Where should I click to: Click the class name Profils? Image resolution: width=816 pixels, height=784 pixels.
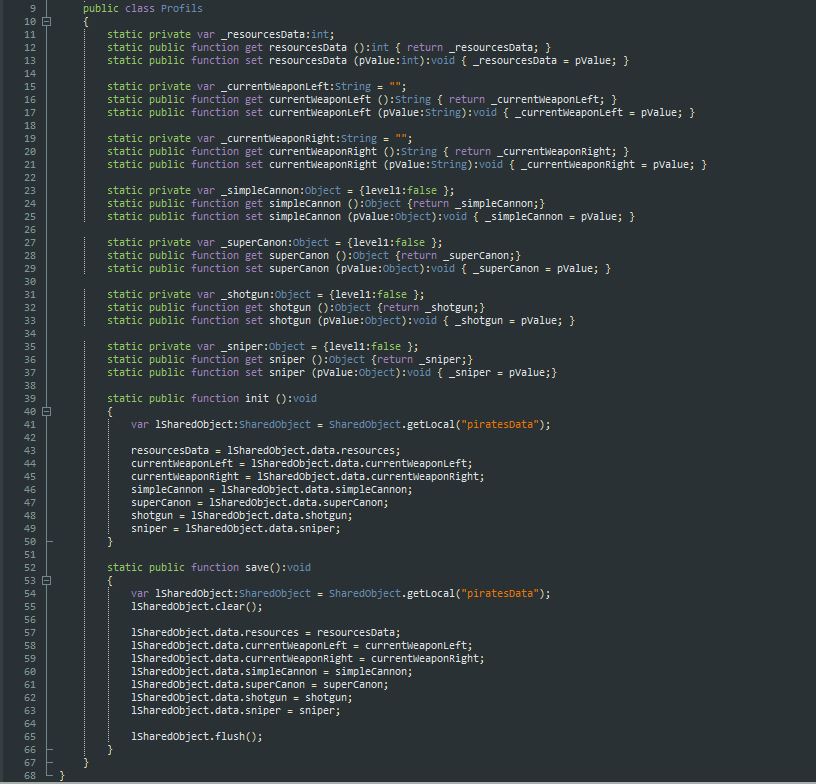(x=182, y=8)
